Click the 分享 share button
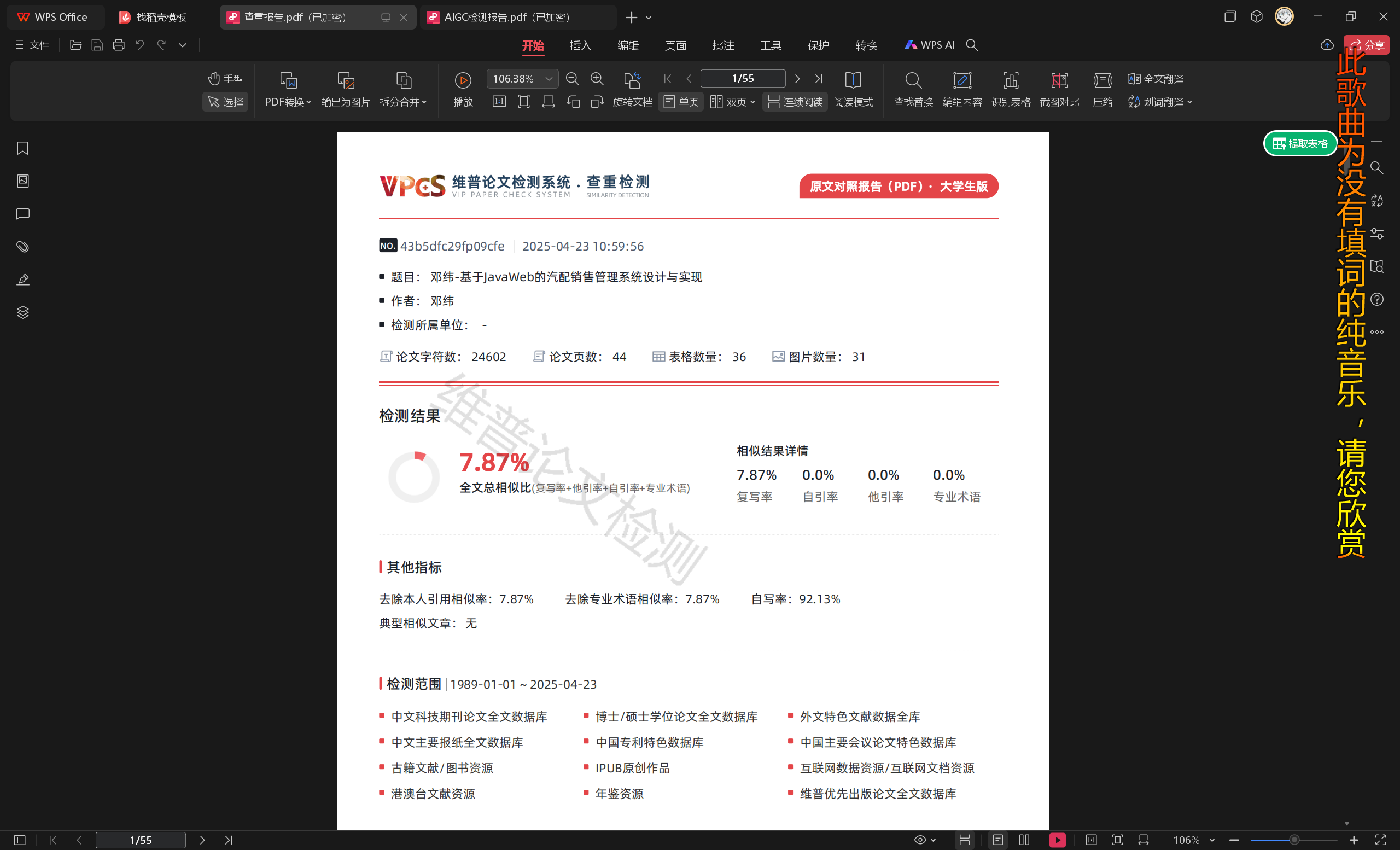This screenshot has height=850, width=1400. pyautogui.click(x=1367, y=45)
